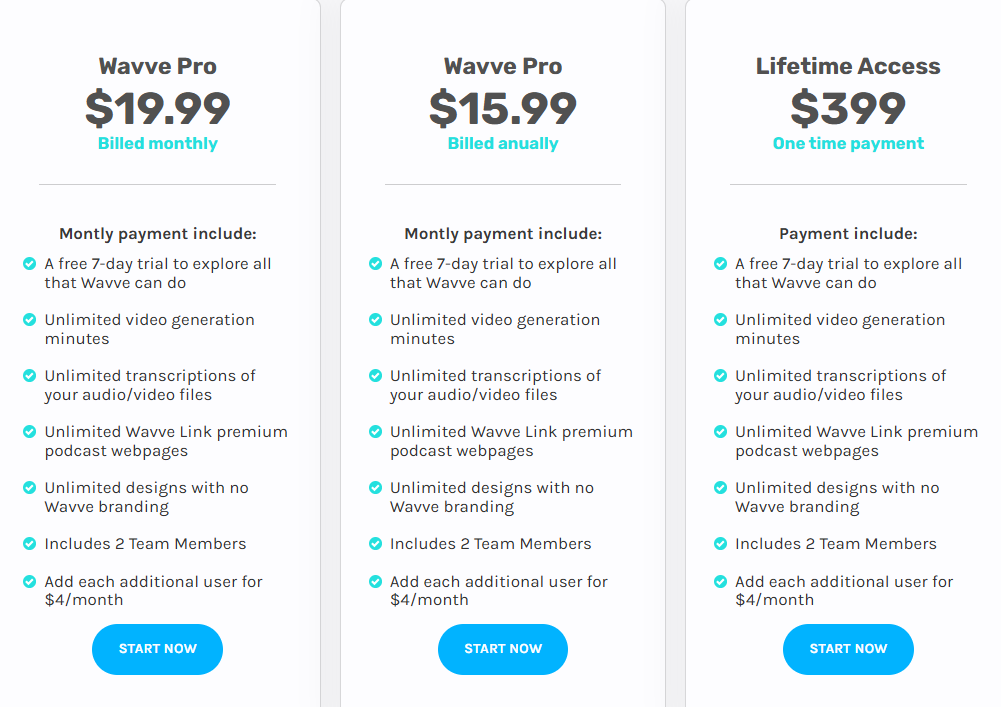Click the Billed anually subtitle text
Viewport: 1001px width, 707px height.
[502, 143]
